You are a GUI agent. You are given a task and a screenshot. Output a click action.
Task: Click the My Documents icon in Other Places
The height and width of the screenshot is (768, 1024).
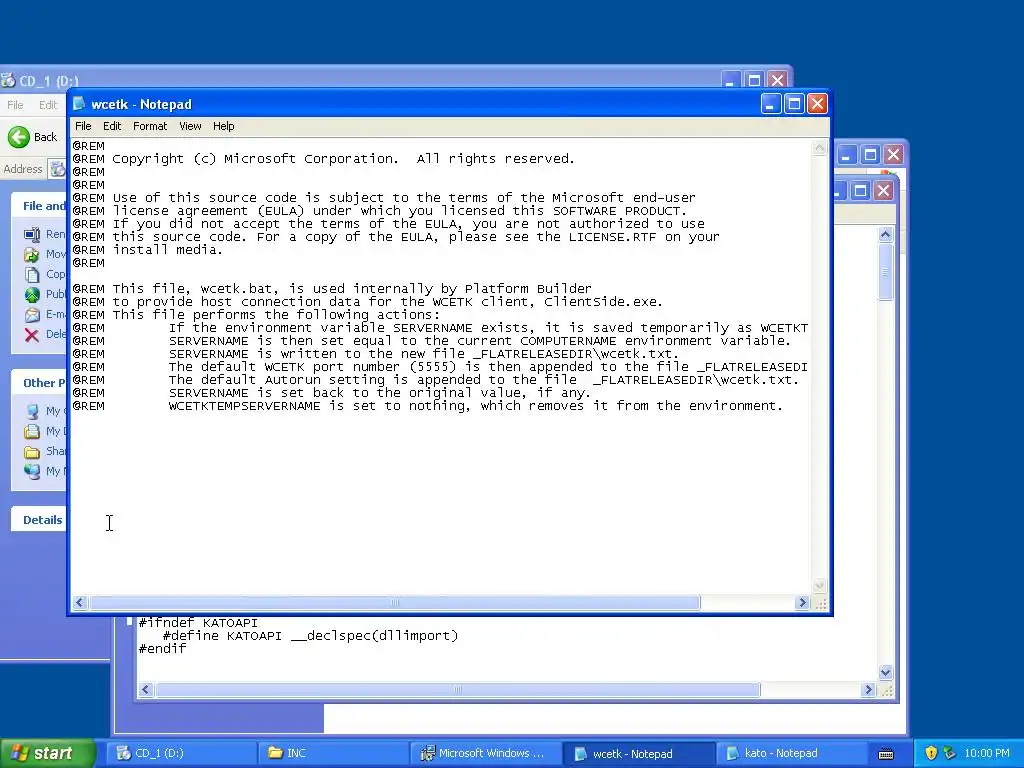click(x=32, y=431)
